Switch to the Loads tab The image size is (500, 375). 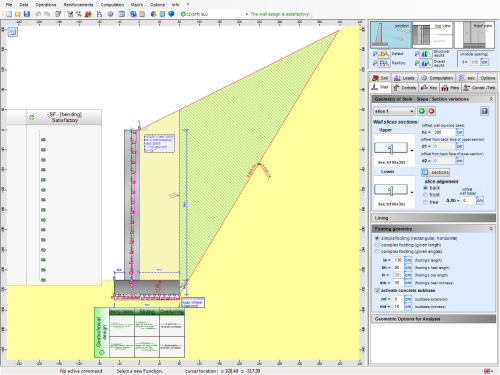[404, 78]
